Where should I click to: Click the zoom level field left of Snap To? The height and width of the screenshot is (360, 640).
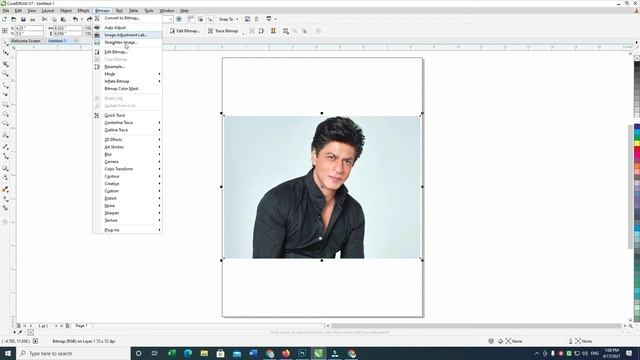(167, 19)
